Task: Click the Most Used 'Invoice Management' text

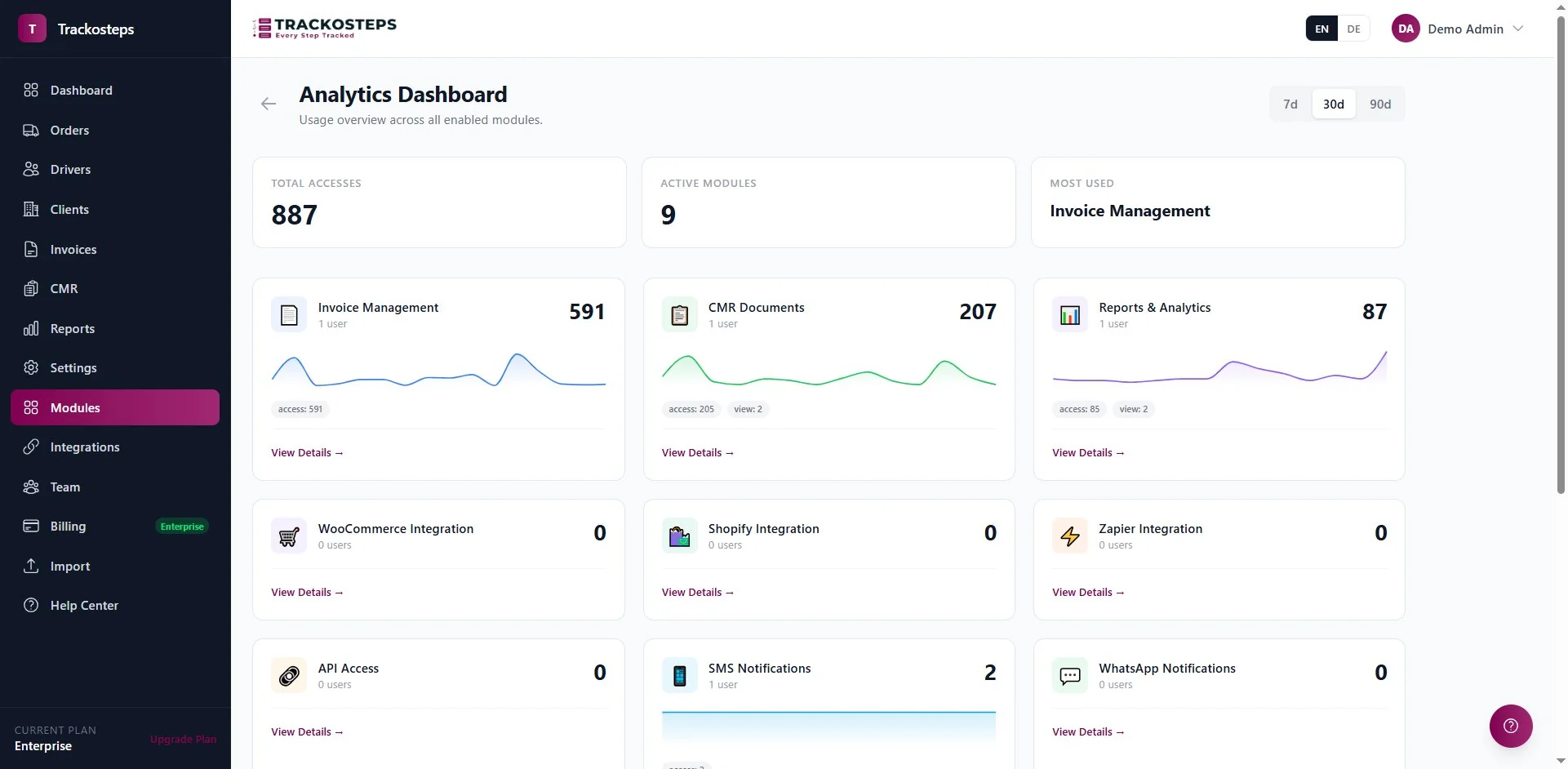Action: (x=1130, y=211)
